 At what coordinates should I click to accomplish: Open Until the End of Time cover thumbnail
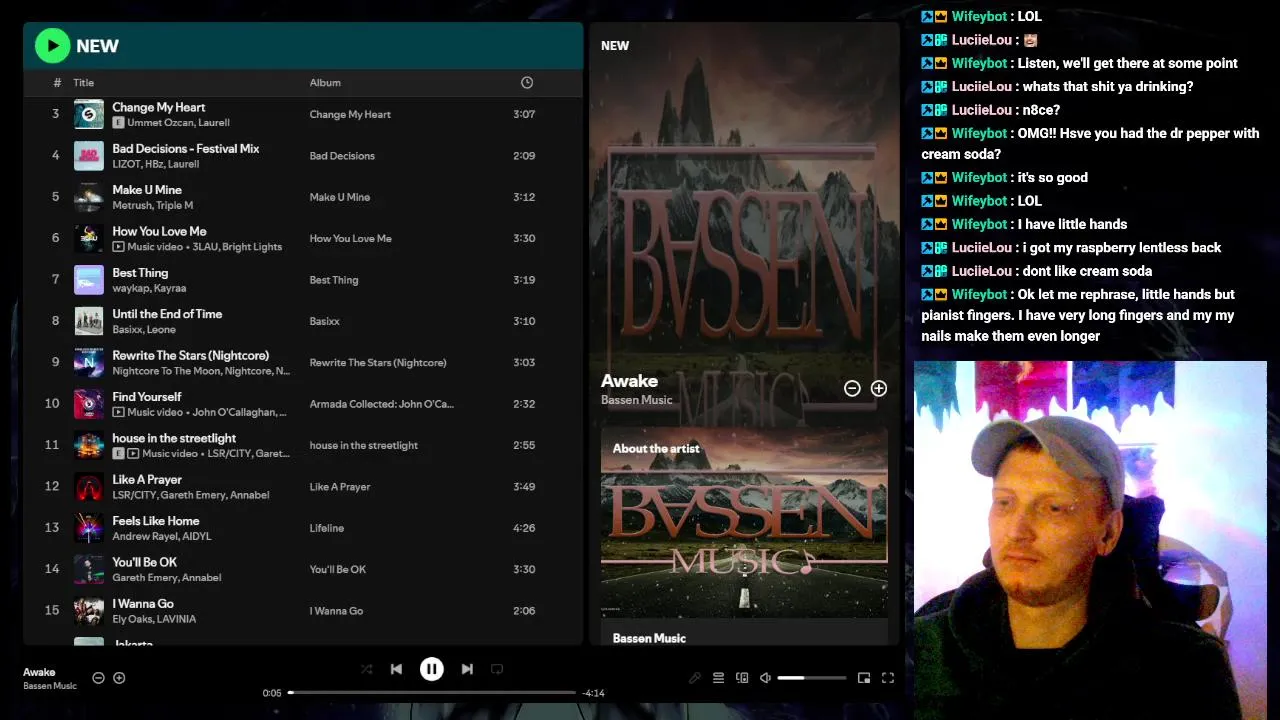pos(89,321)
